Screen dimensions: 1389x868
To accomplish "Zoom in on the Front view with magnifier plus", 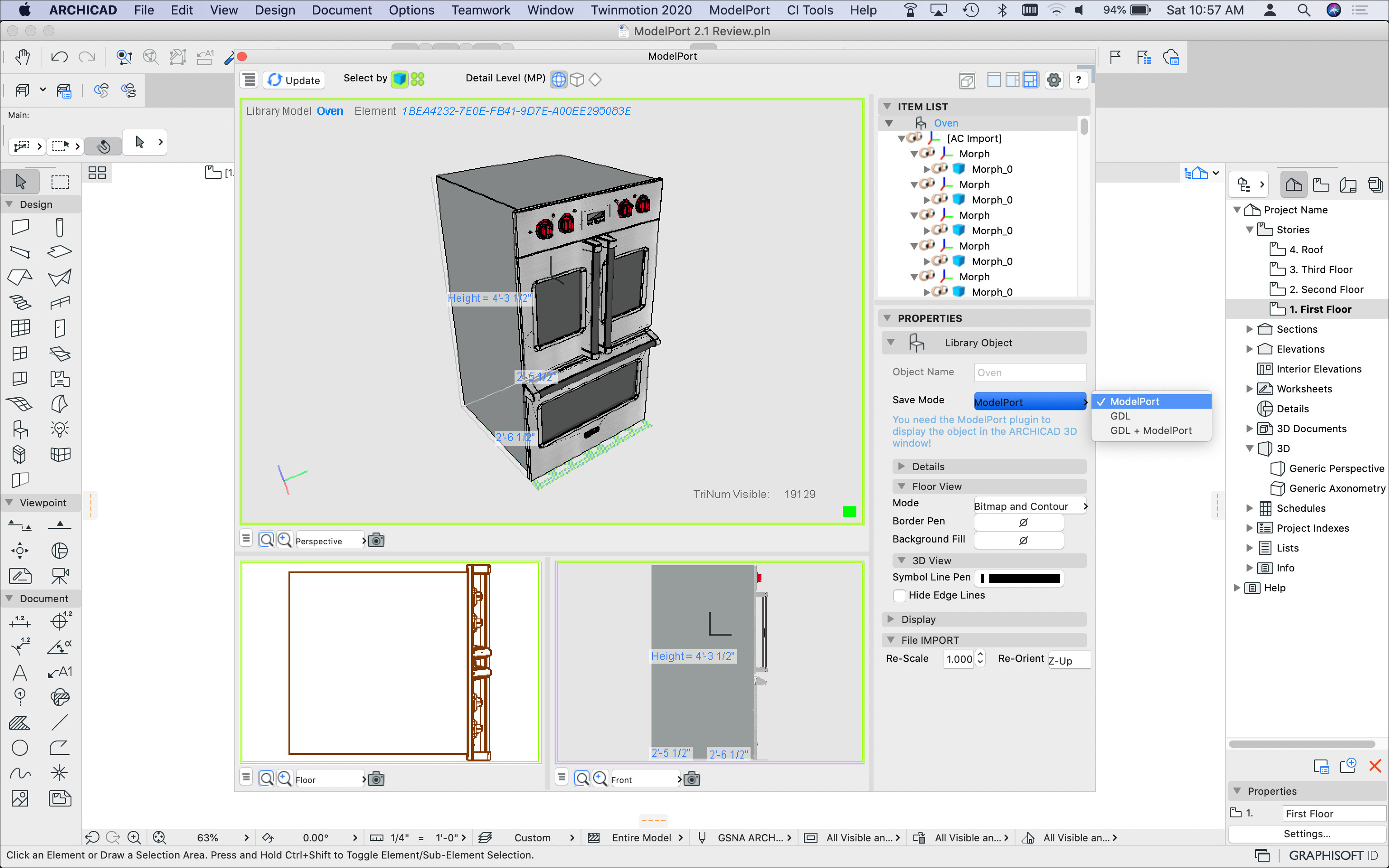I will pyautogui.click(x=600, y=778).
